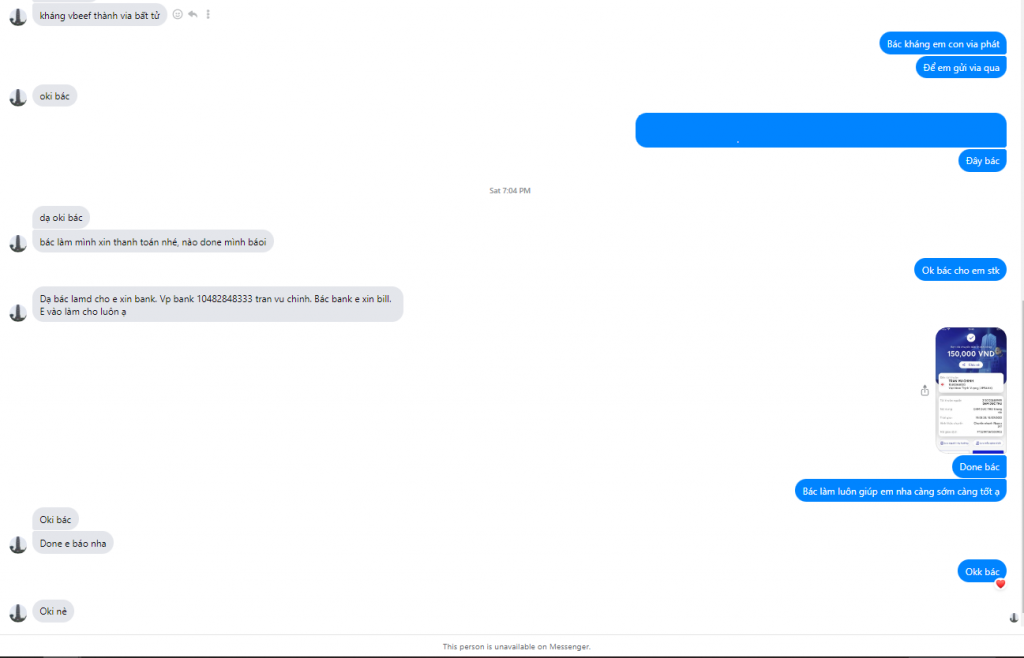The height and width of the screenshot is (658, 1024).
Task: Open the three-dot more options menu
Action: 208,14
